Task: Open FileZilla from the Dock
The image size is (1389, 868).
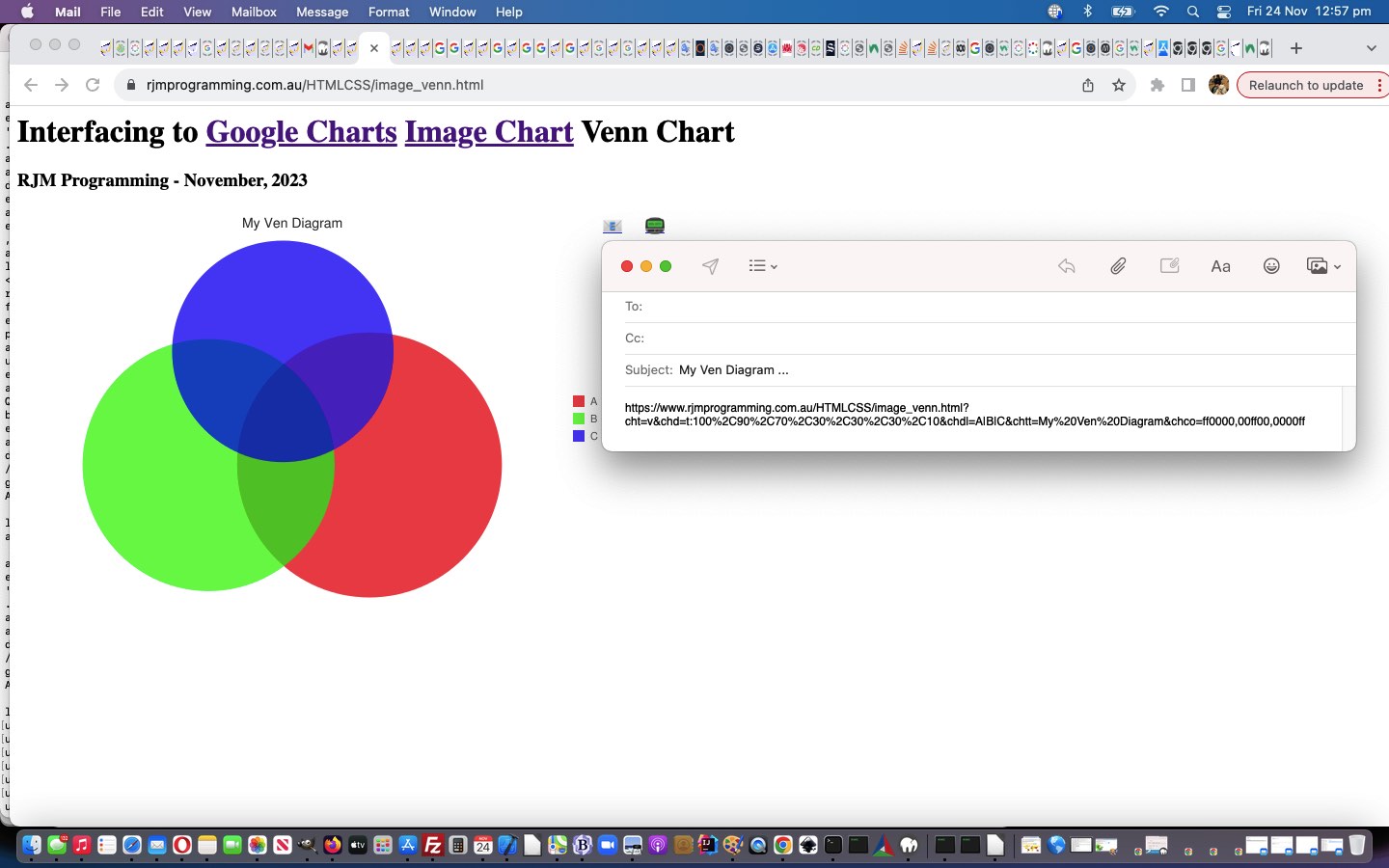Action: pos(433,846)
